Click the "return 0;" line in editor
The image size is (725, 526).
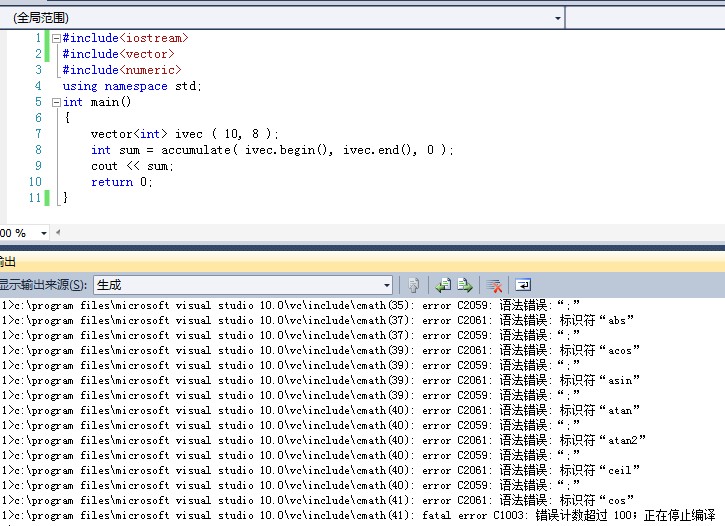pos(122,182)
